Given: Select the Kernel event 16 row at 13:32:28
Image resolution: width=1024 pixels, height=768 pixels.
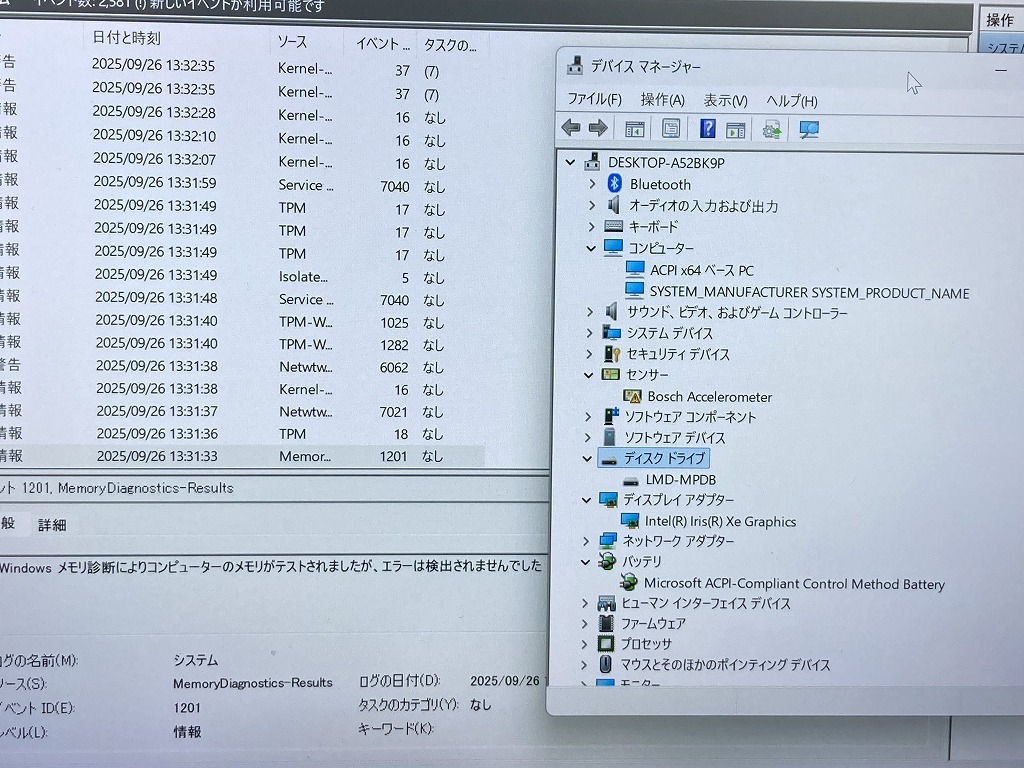Looking at the screenshot, I should tap(242, 116).
